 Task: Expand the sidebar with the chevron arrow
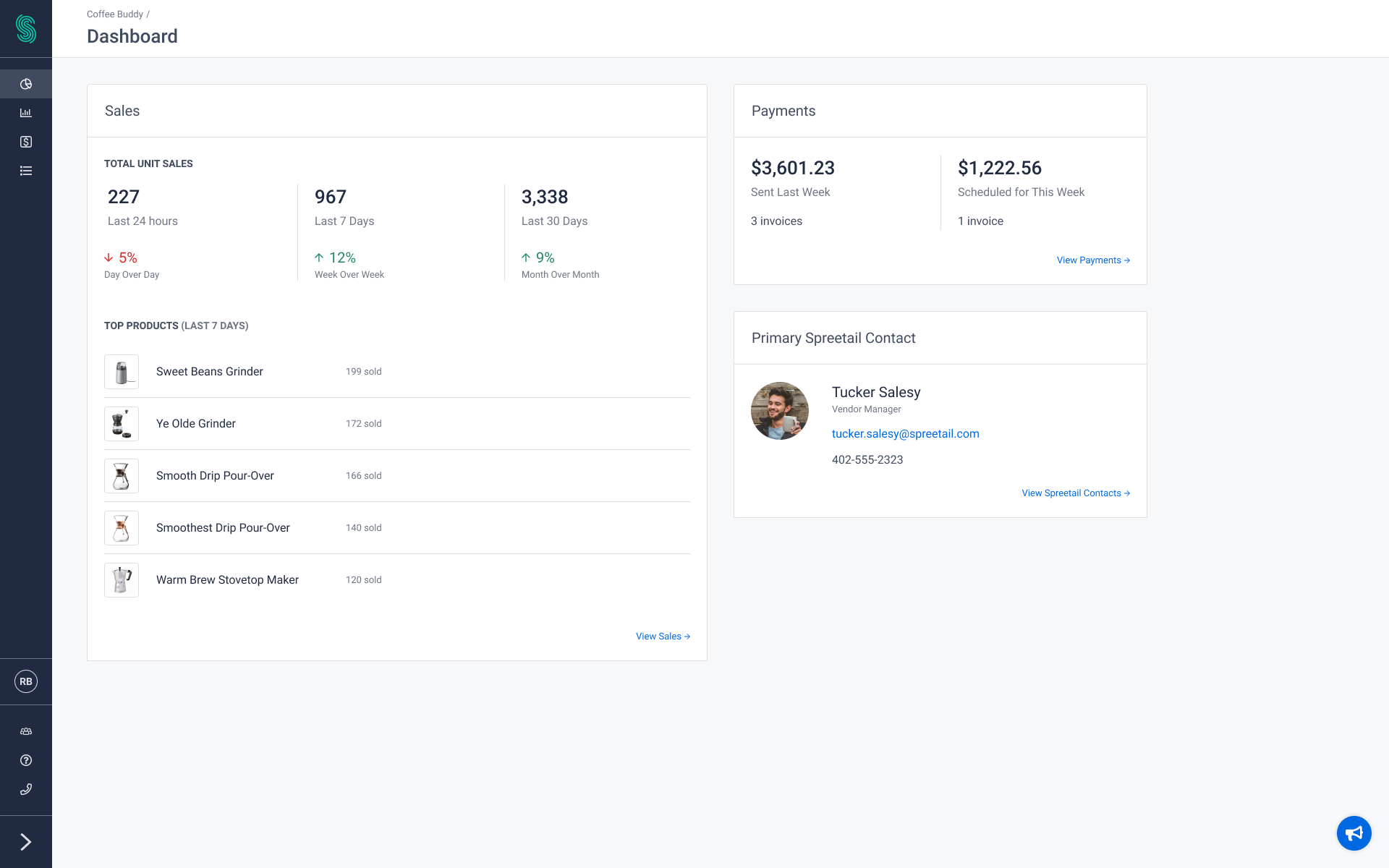pyautogui.click(x=26, y=842)
